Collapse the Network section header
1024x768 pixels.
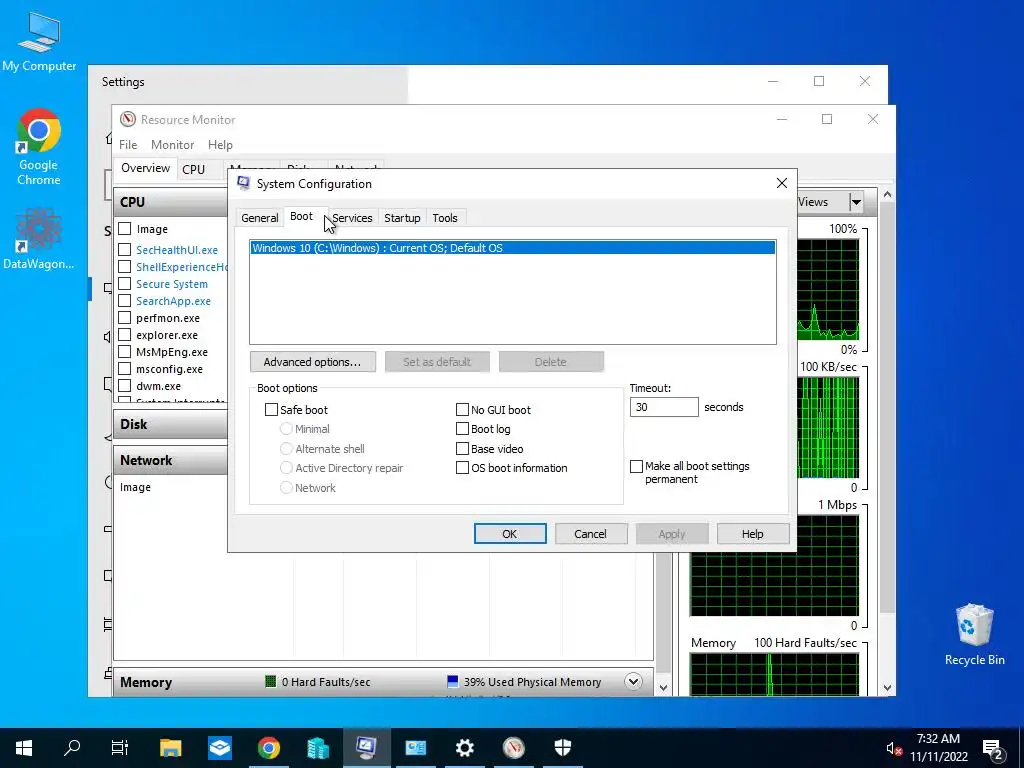[x=170, y=460]
